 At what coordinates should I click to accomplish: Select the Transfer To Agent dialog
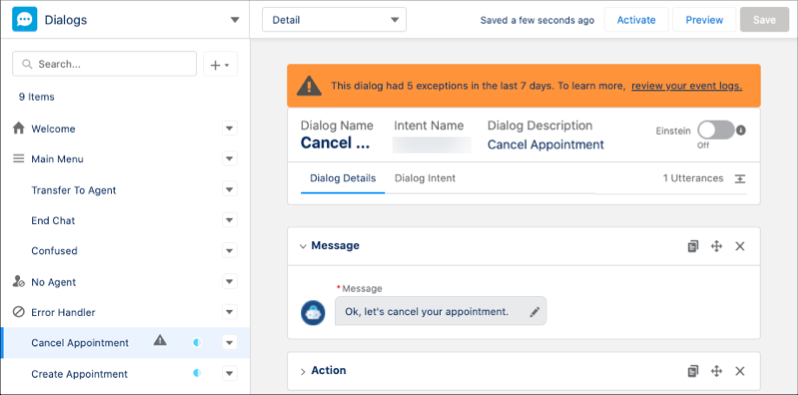pos(74,190)
